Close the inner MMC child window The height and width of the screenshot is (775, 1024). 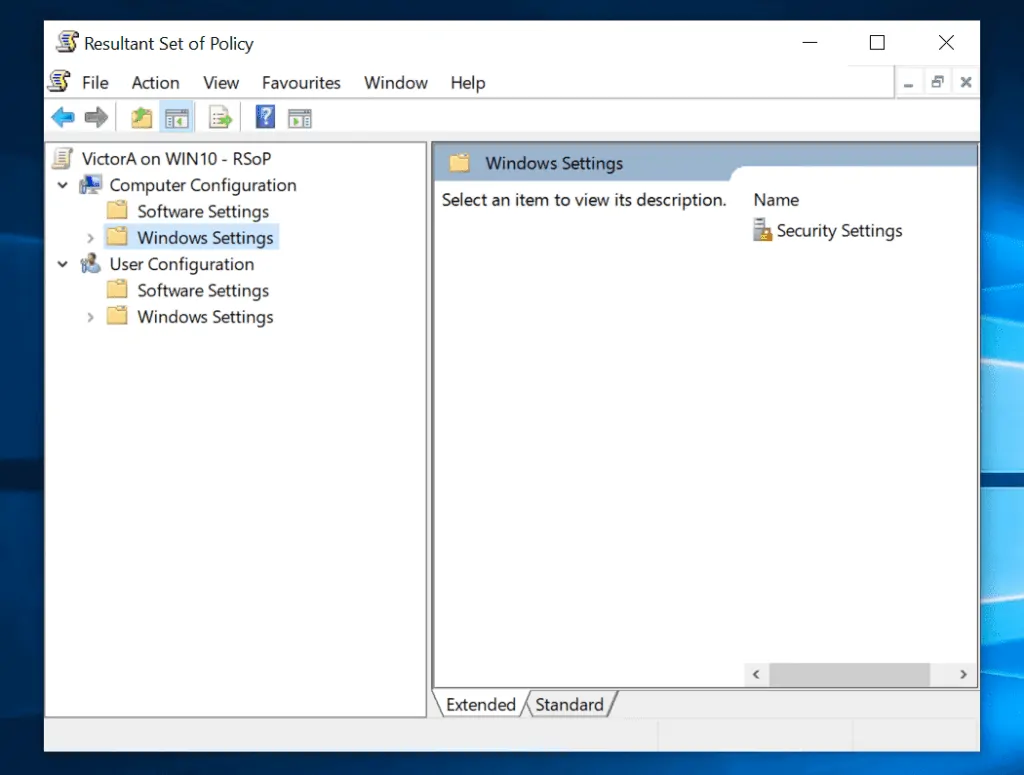coord(966,82)
